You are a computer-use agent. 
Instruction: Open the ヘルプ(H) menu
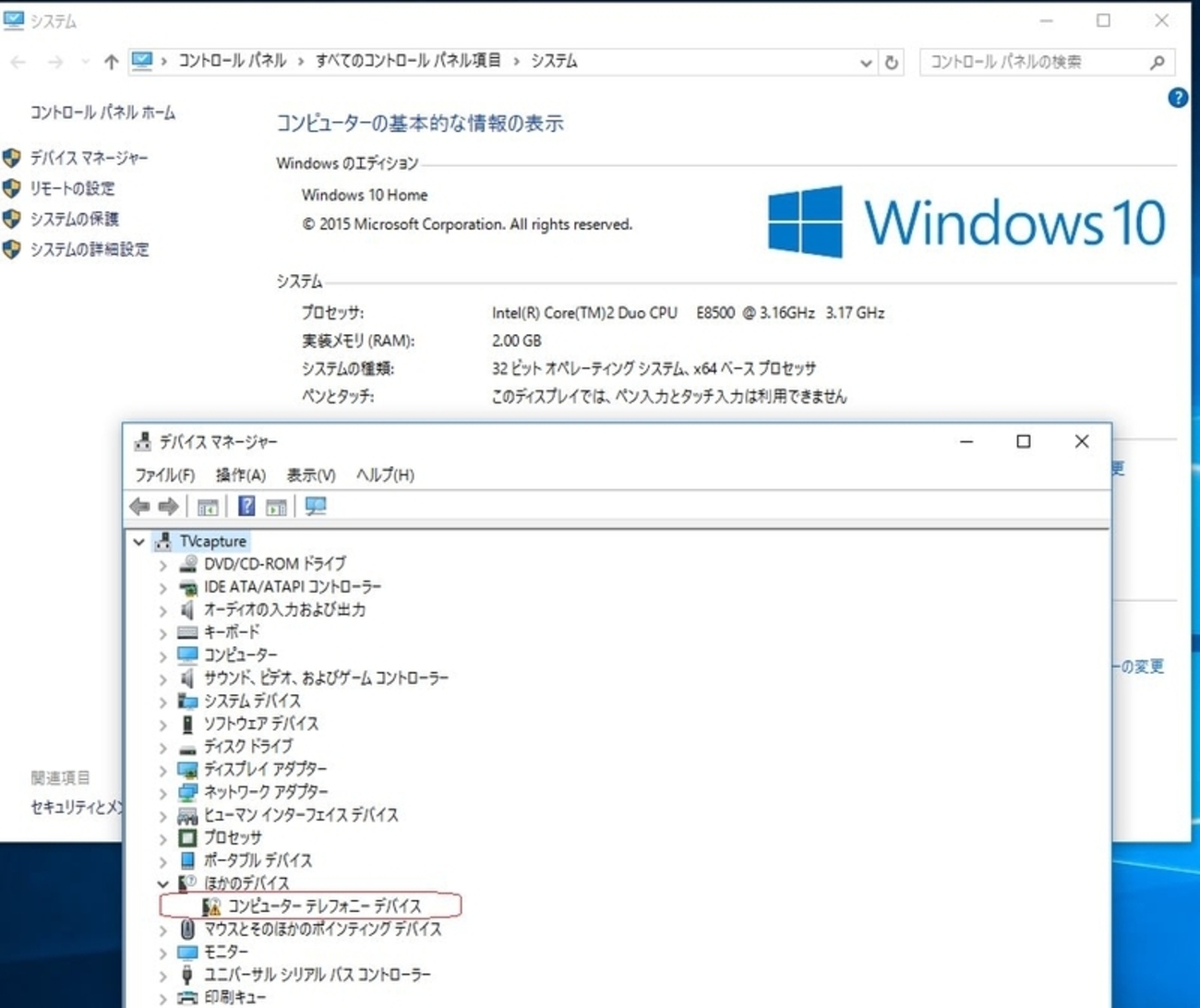(386, 475)
